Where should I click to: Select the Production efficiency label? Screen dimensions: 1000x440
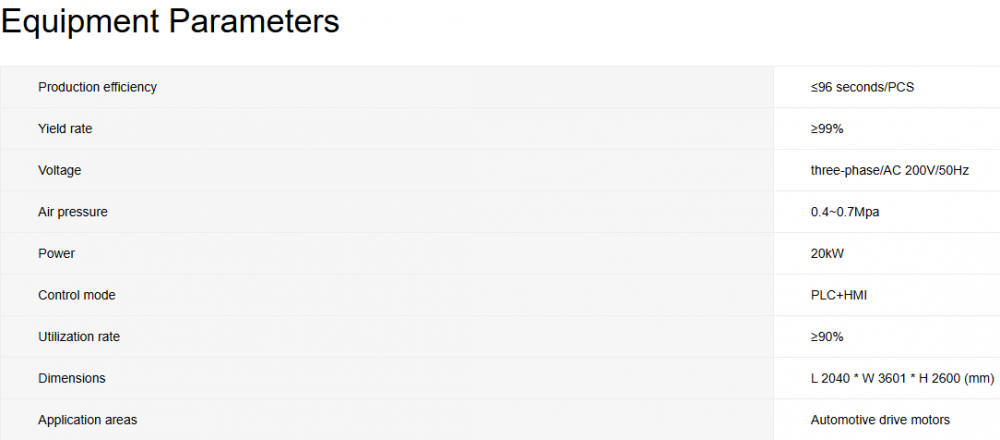tap(97, 87)
